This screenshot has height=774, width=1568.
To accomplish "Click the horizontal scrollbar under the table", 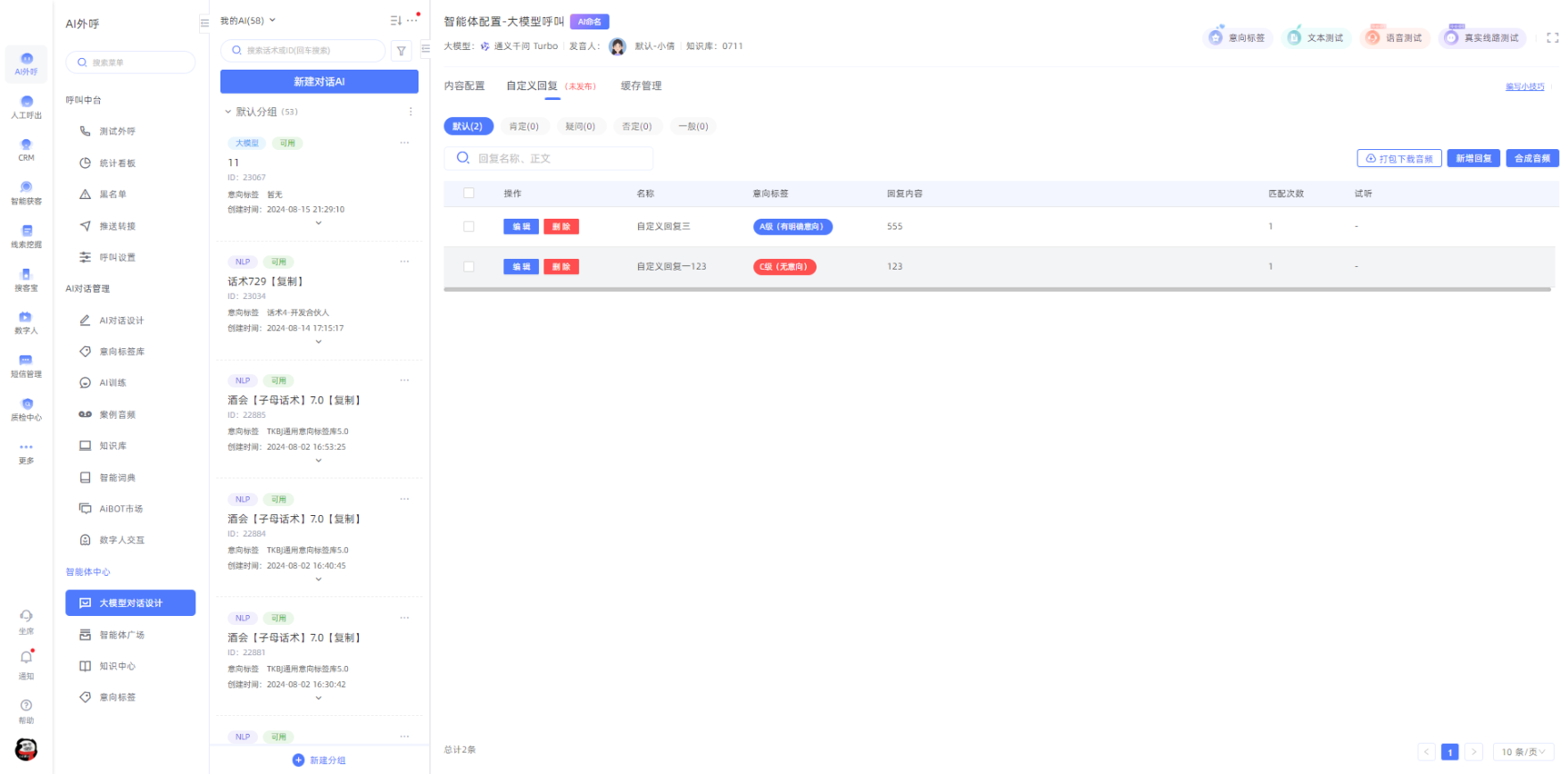I will pyautogui.click(x=997, y=289).
